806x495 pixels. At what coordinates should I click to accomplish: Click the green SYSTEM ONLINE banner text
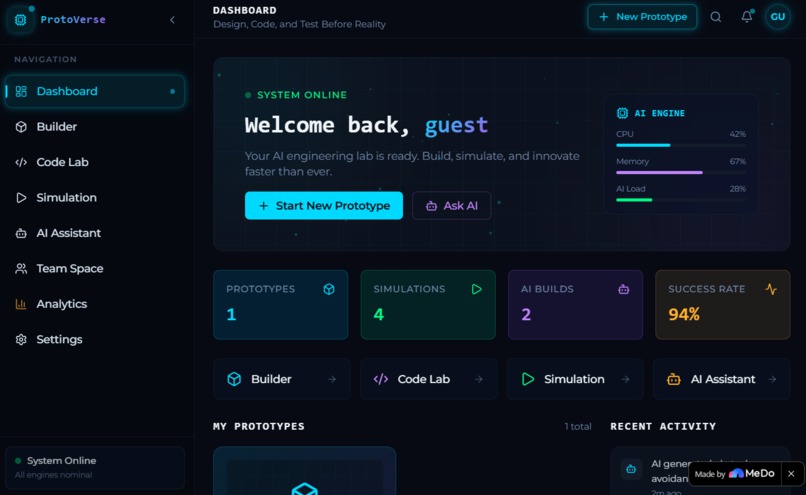(x=302, y=95)
